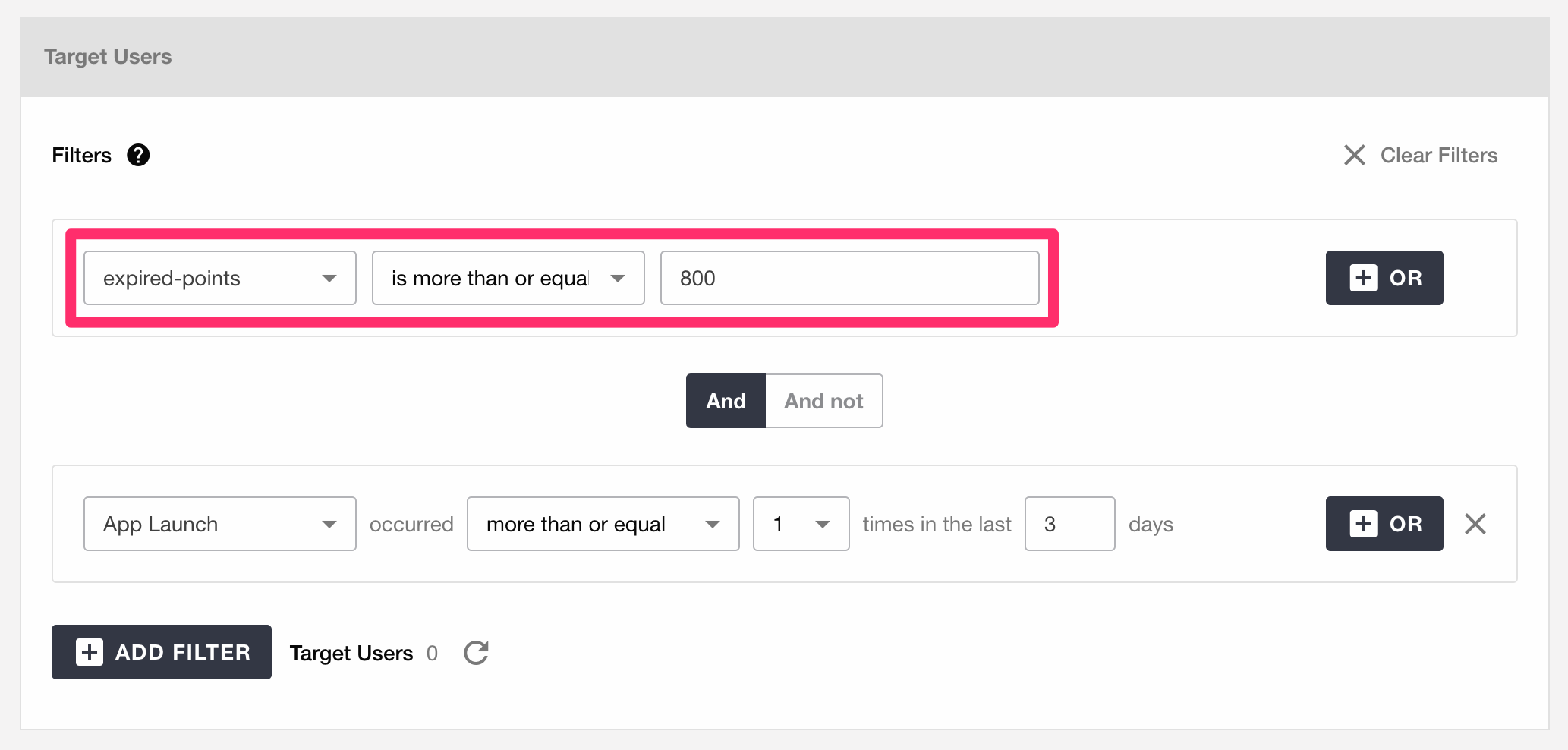Open the 'is more than or equal' operator dropdown
Viewport: 1568px width, 750px height.
[508, 278]
